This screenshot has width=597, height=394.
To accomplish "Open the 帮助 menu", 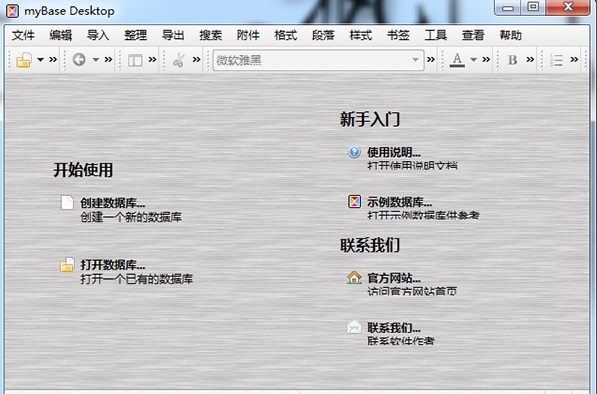I will click(x=511, y=35).
